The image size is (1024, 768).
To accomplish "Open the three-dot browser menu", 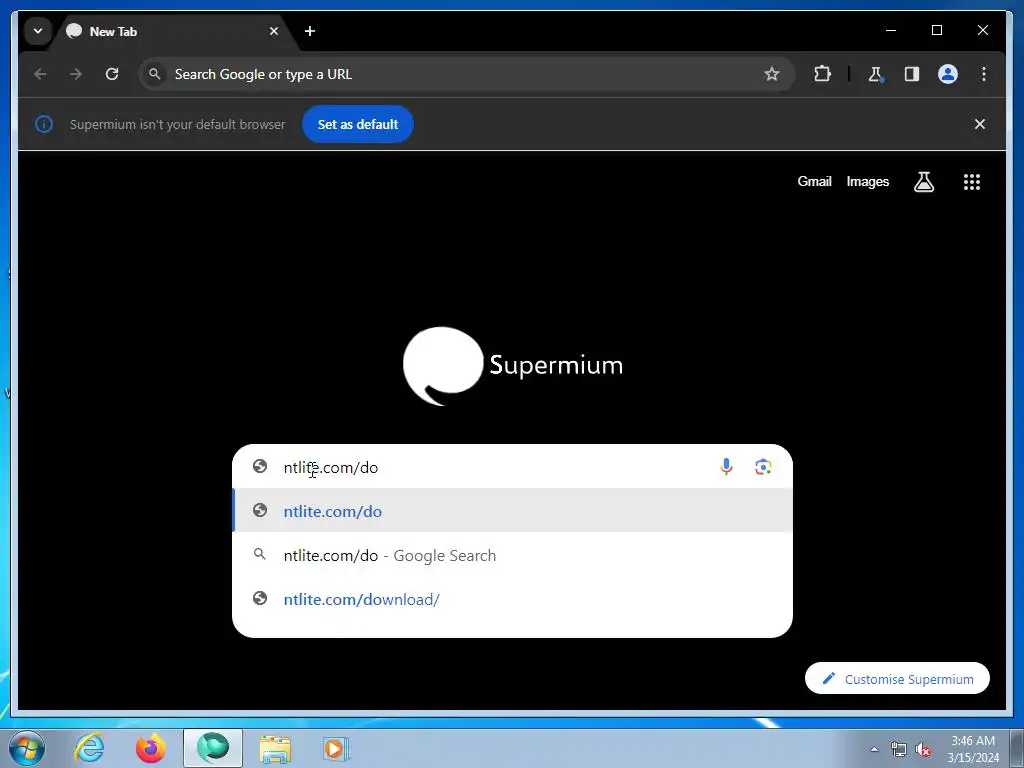I will click(x=984, y=74).
